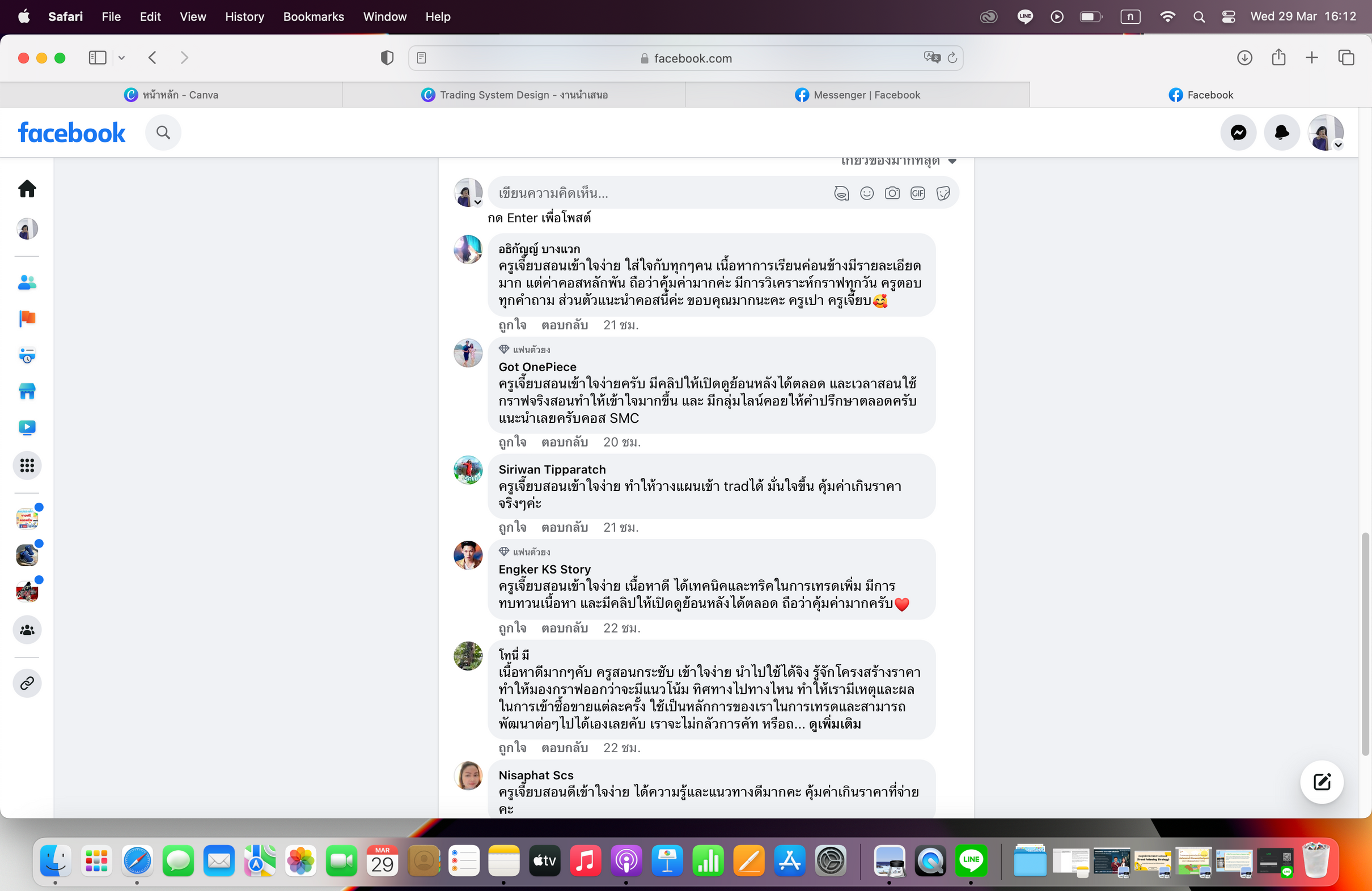The image size is (1372, 891).
Task: Open the Watch video icon in sidebar
Action: pos(27,427)
